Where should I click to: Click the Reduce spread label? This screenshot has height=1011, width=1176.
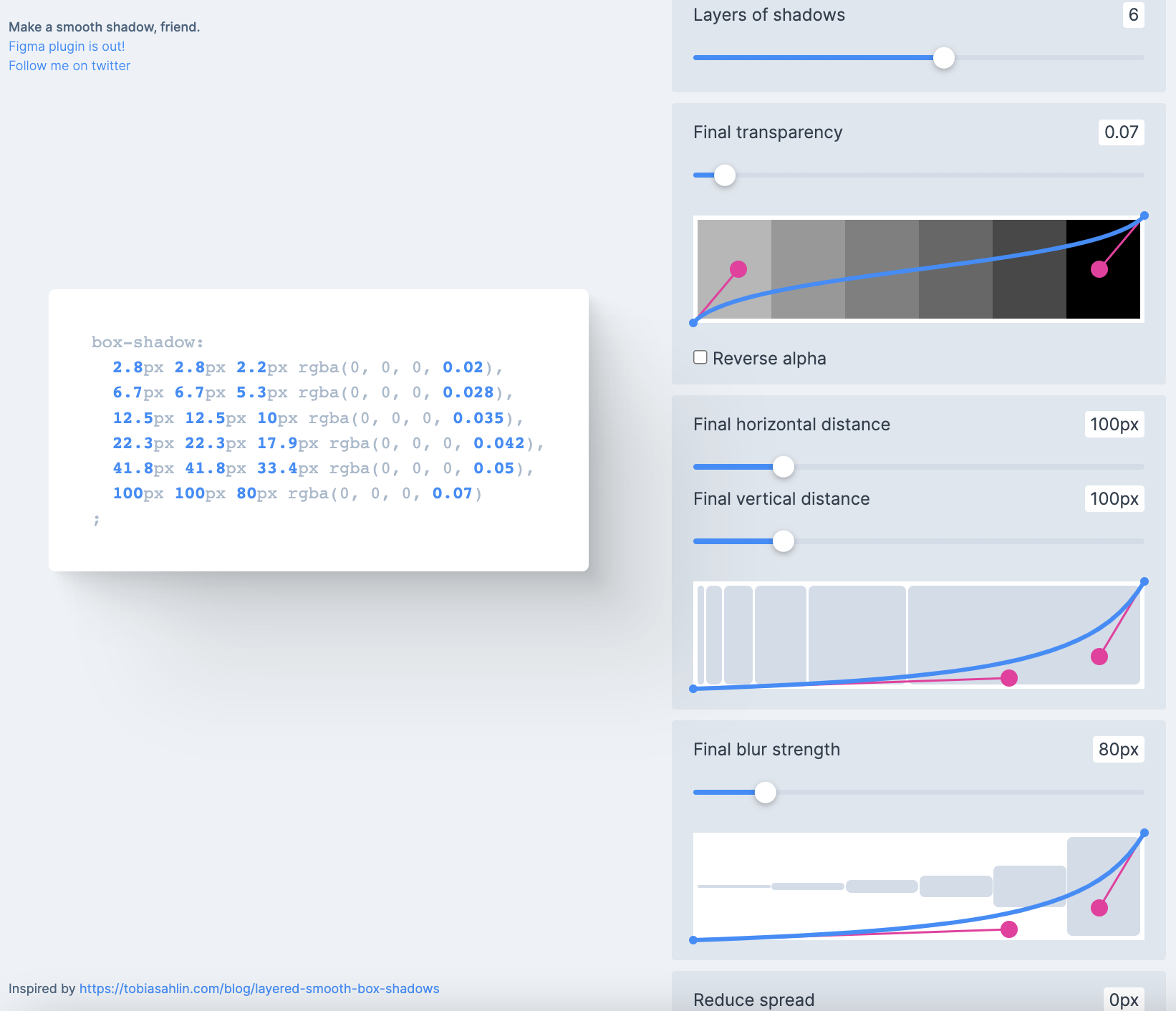click(x=753, y=1000)
